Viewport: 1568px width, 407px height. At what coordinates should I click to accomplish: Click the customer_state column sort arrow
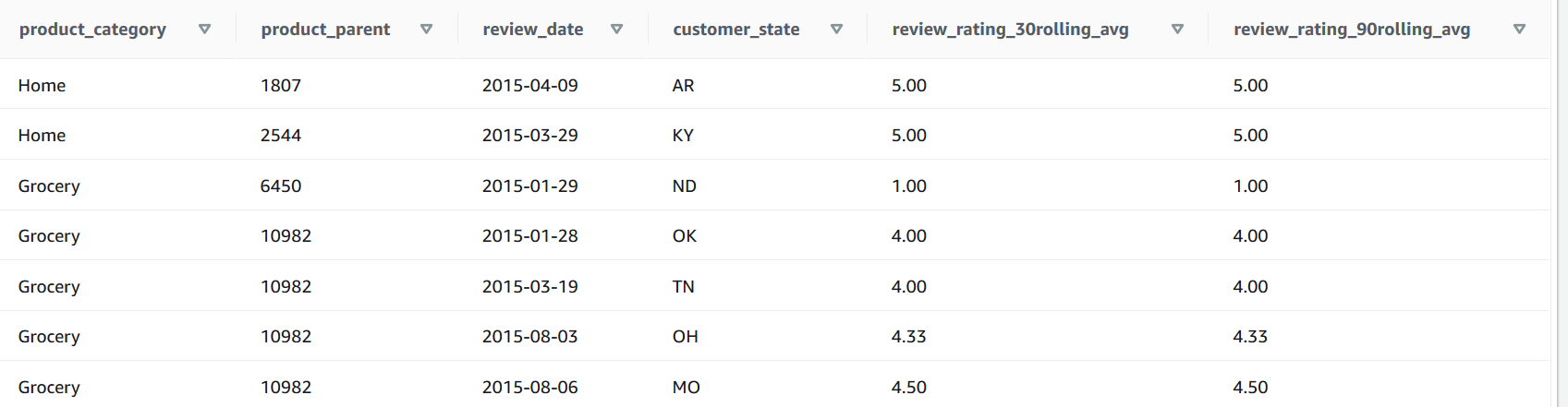click(x=837, y=30)
